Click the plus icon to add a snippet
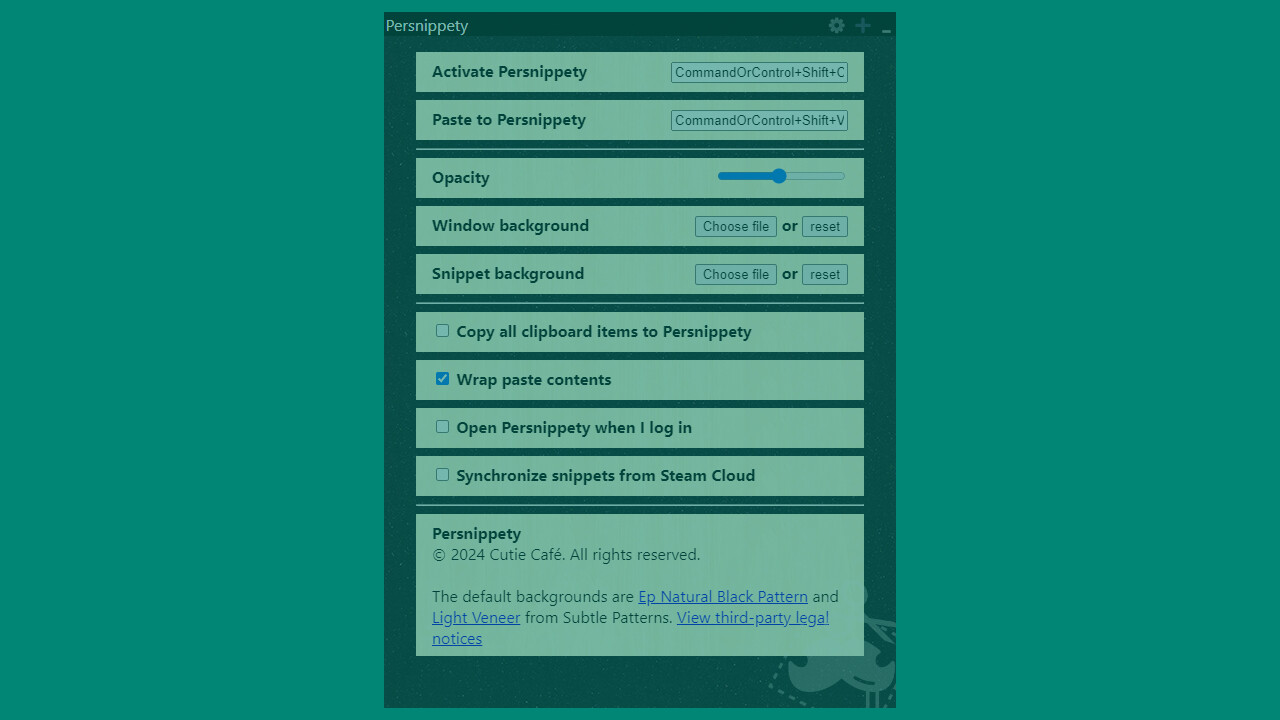Viewport: 1280px width, 720px height. [x=862, y=26]
